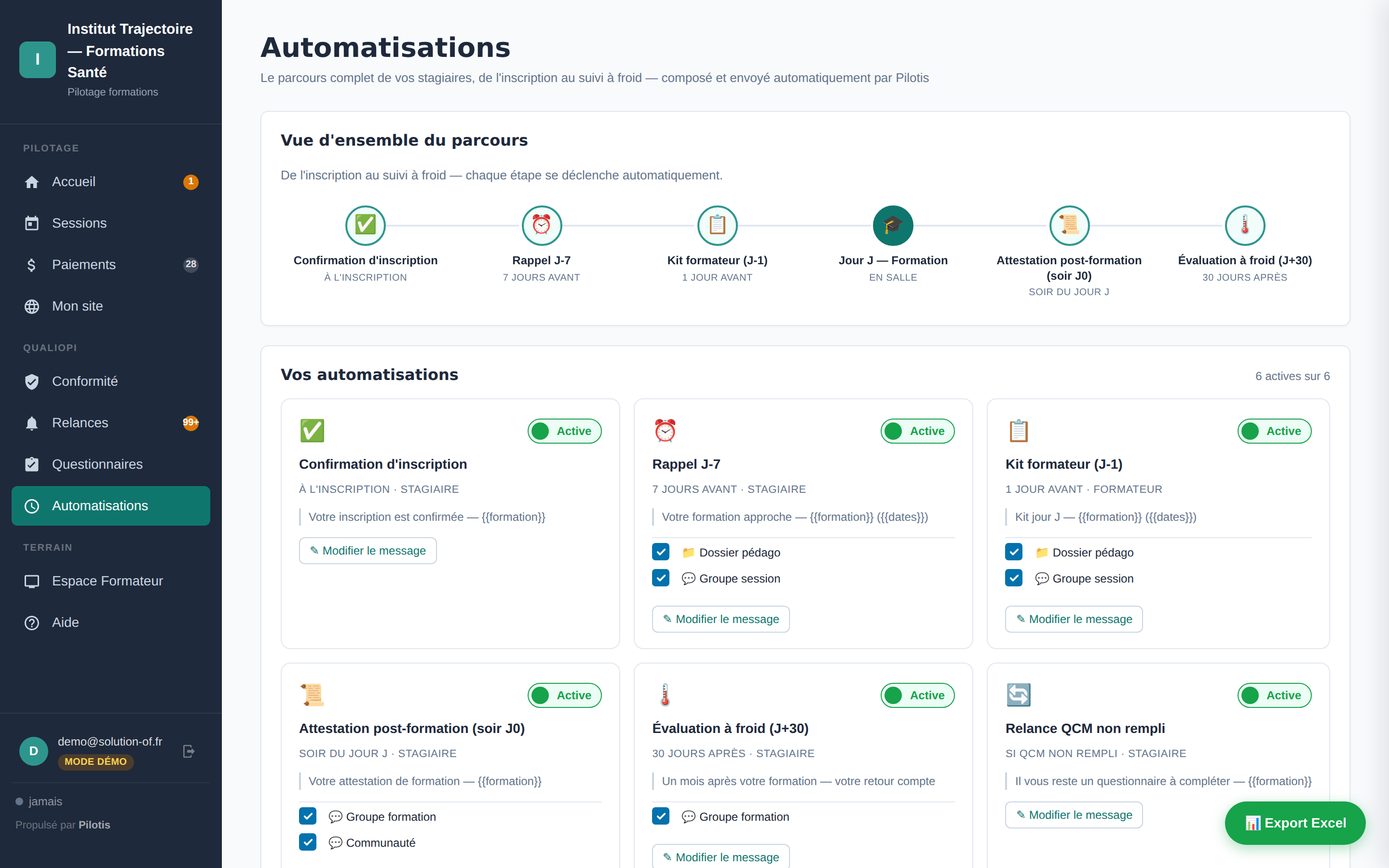Navigate to Conformité
1389x868 pixels.
(x=111, y=382)
